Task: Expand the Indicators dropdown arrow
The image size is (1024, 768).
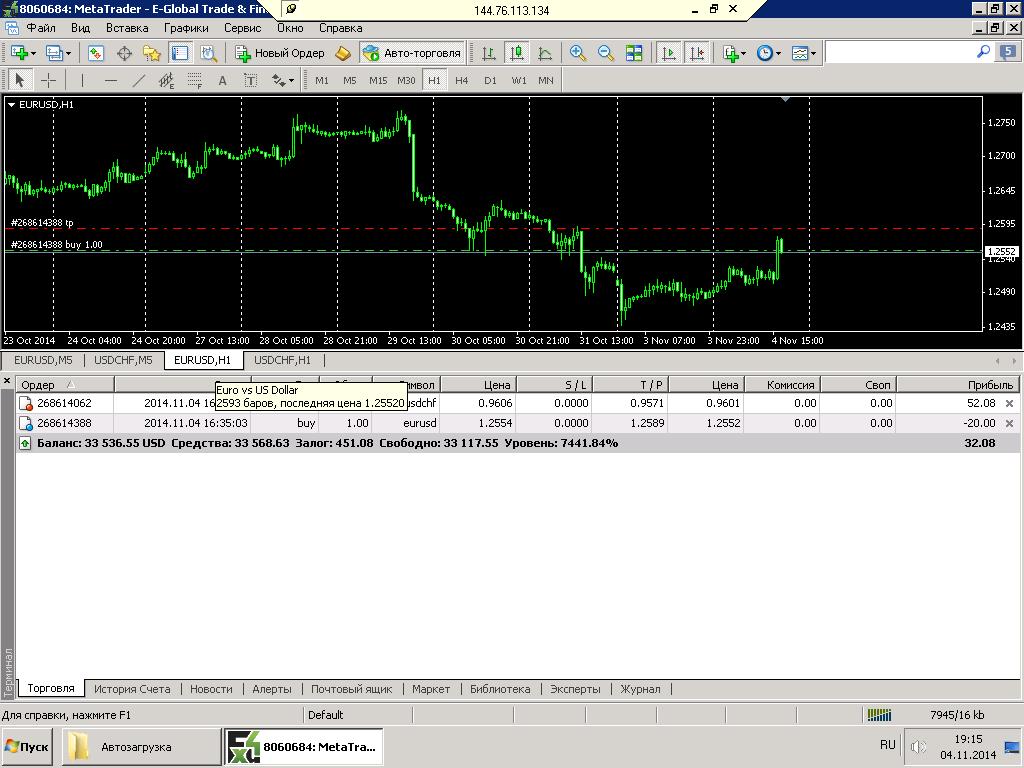Action: click(x=744, y=54)
